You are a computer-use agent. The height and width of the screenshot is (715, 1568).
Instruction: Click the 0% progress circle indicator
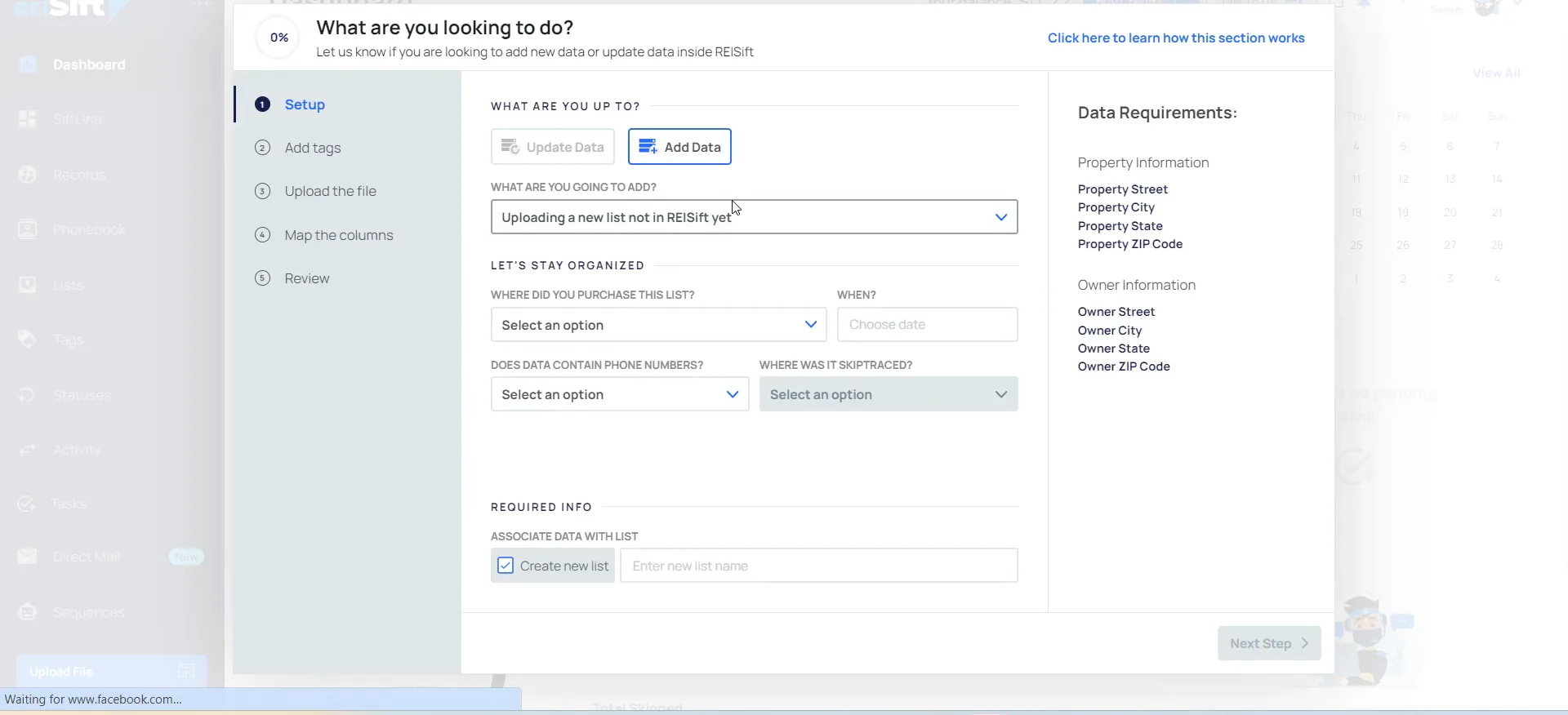click(278, 38)
